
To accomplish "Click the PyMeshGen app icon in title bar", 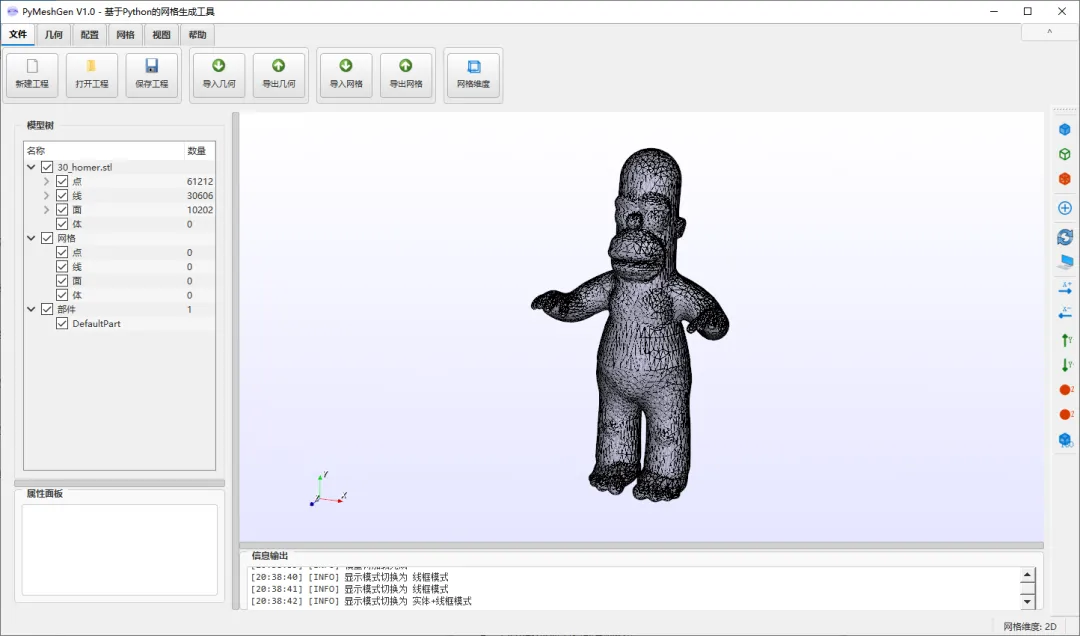I will pyautogui.click(x=12, y=12).
